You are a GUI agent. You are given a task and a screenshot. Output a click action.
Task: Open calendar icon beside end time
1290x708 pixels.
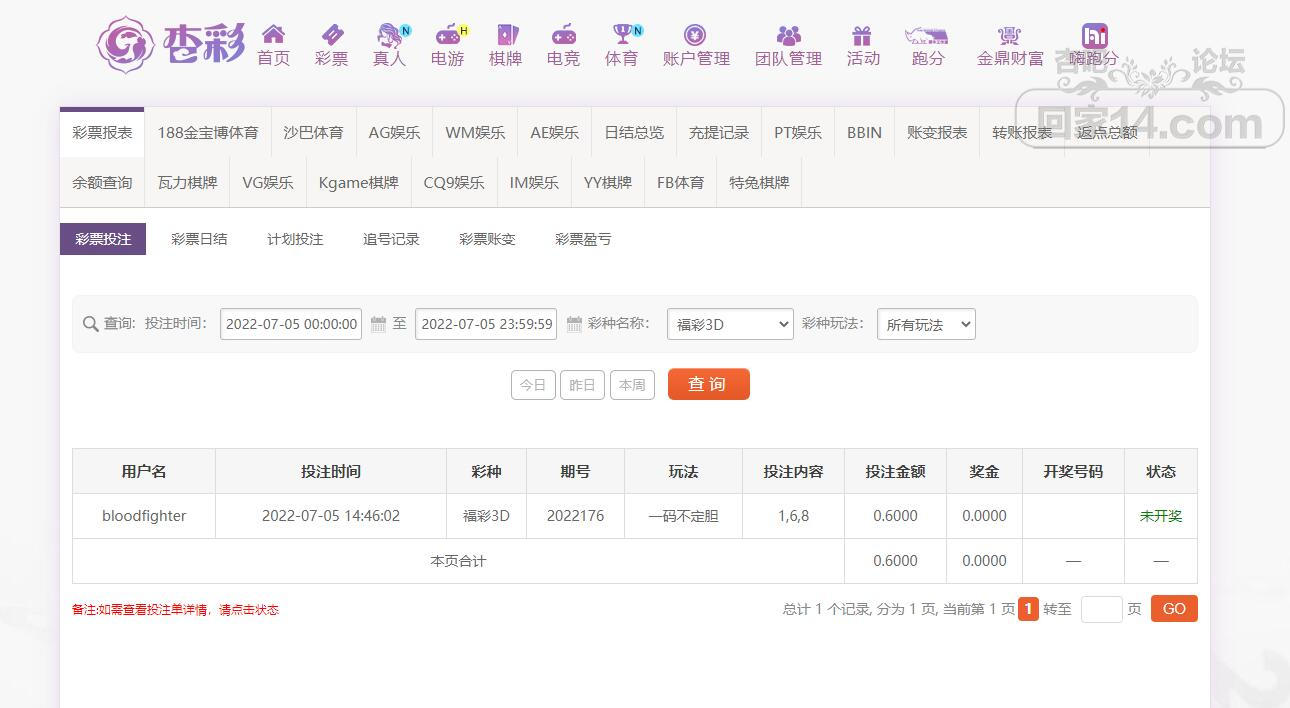(574, 324)
